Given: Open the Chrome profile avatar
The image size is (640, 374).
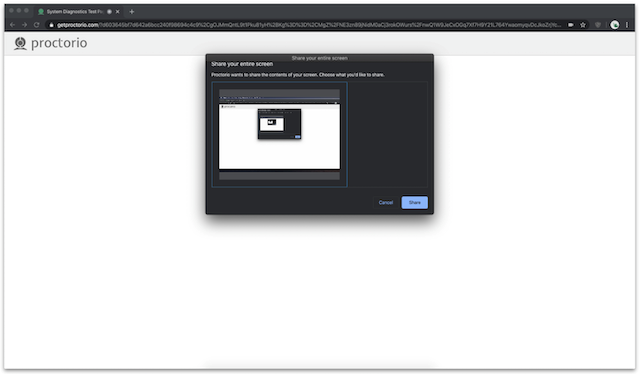Looking at the screenshot, I should coord(614,25).
